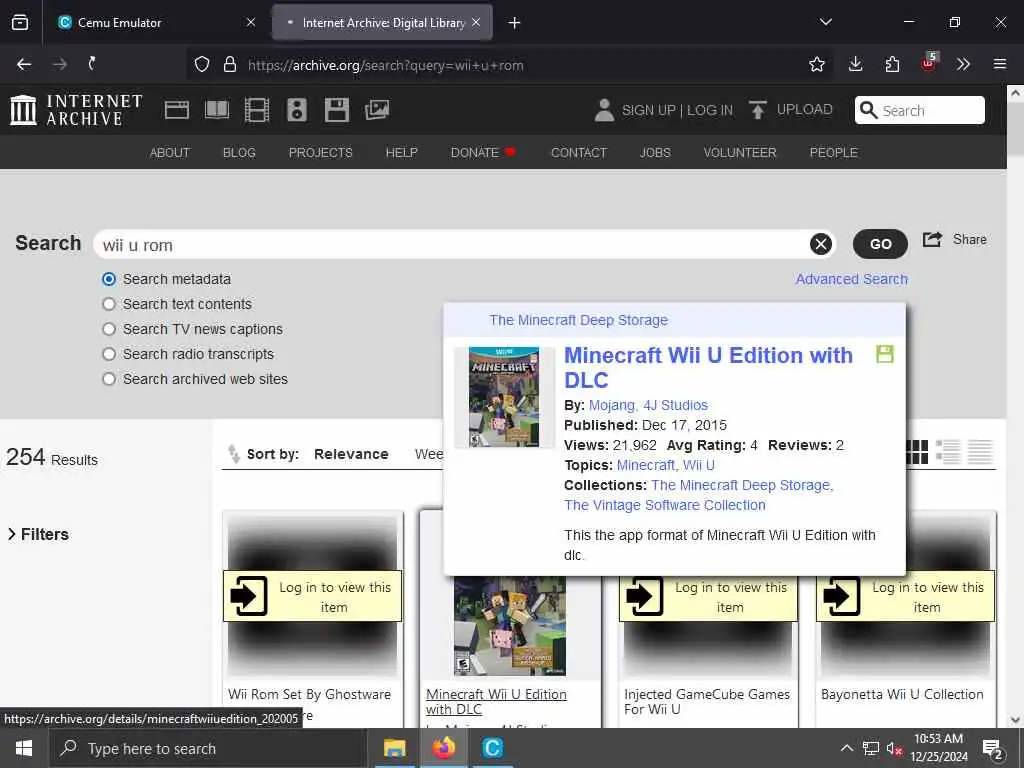The width and height of the screenshot is (1024, 768).
Task: Open the Audio speaker icon
Action: click(296, 110)
